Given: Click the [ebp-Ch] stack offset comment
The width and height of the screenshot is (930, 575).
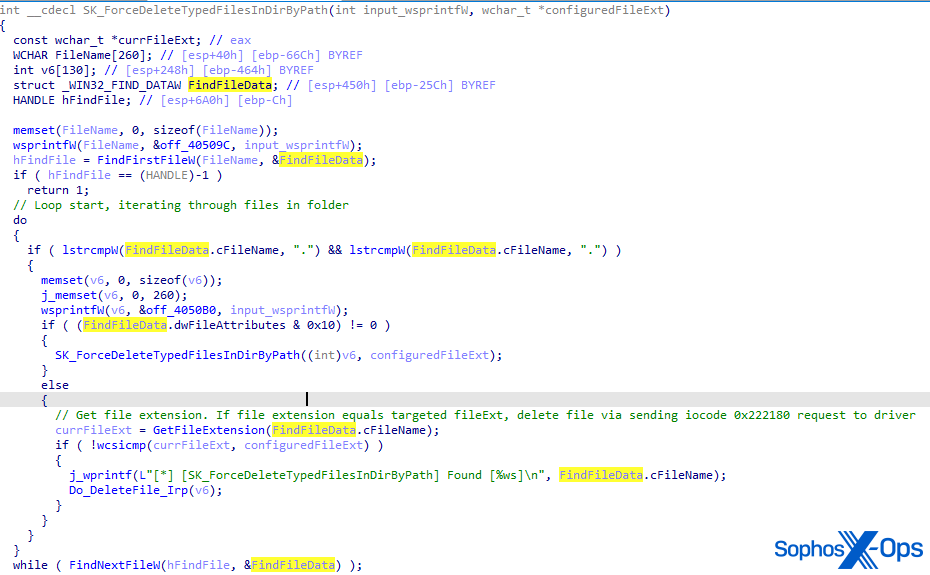Looking at the screenshot, I should 265,100.
